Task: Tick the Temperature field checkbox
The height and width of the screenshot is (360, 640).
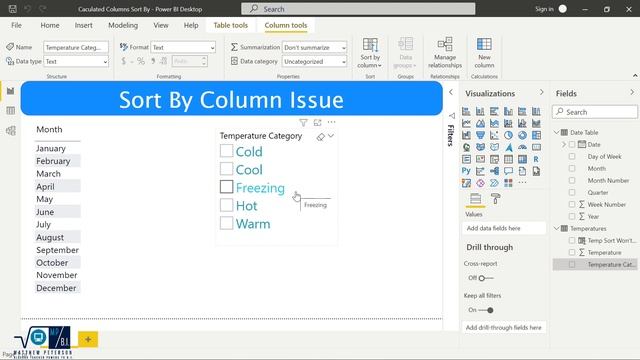Action: 572,252
